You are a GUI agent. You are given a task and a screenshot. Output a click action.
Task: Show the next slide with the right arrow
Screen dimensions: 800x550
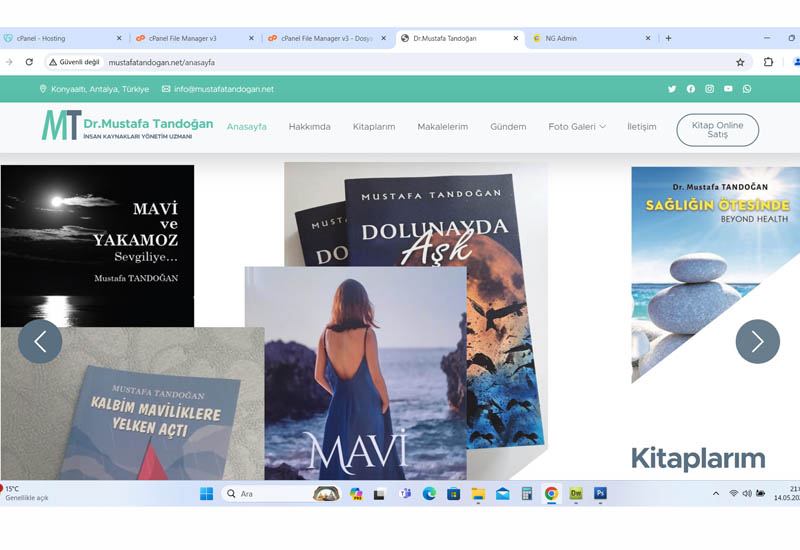757,341
